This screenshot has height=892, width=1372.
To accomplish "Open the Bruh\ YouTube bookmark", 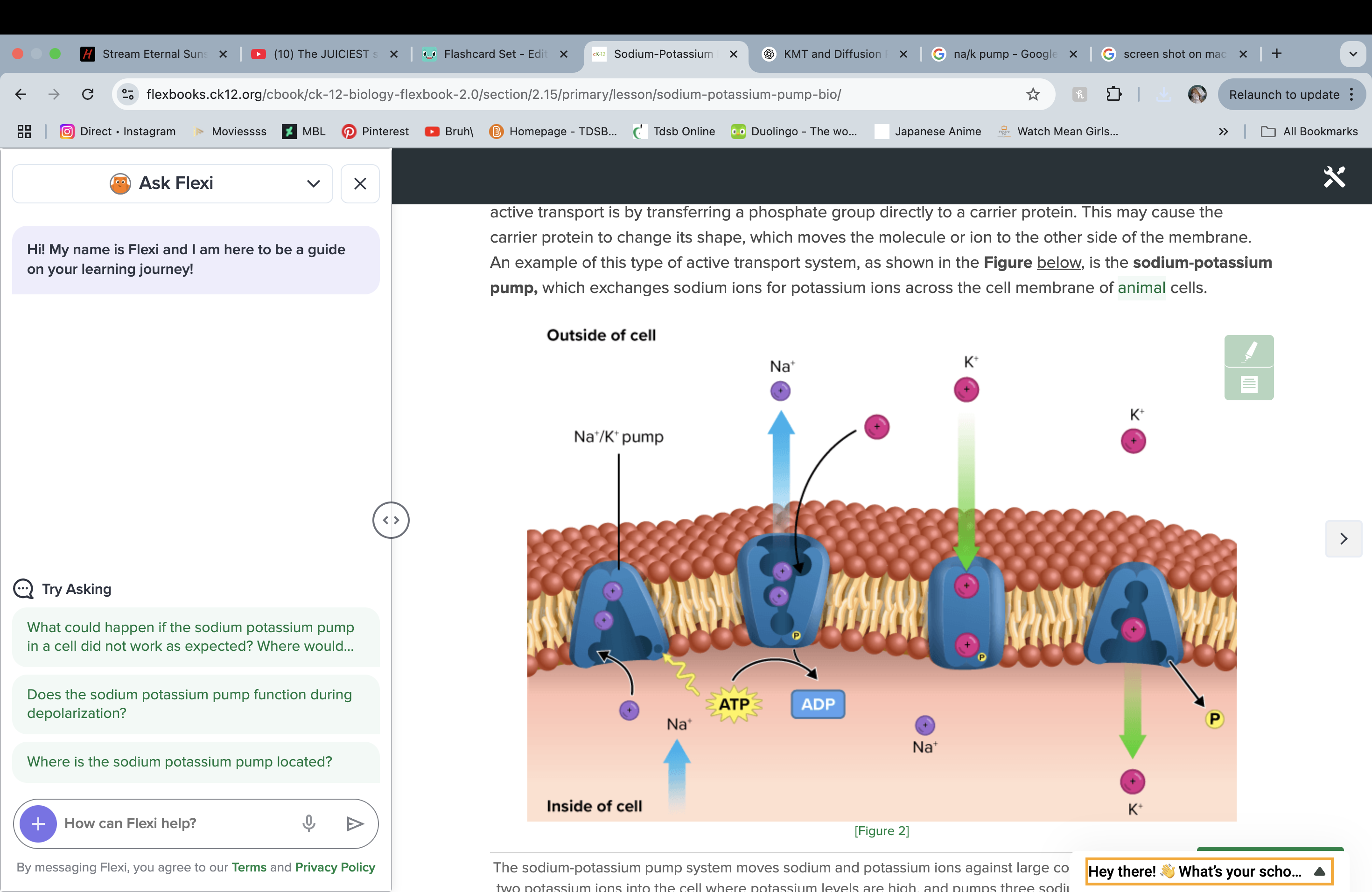I will [449, 132].
